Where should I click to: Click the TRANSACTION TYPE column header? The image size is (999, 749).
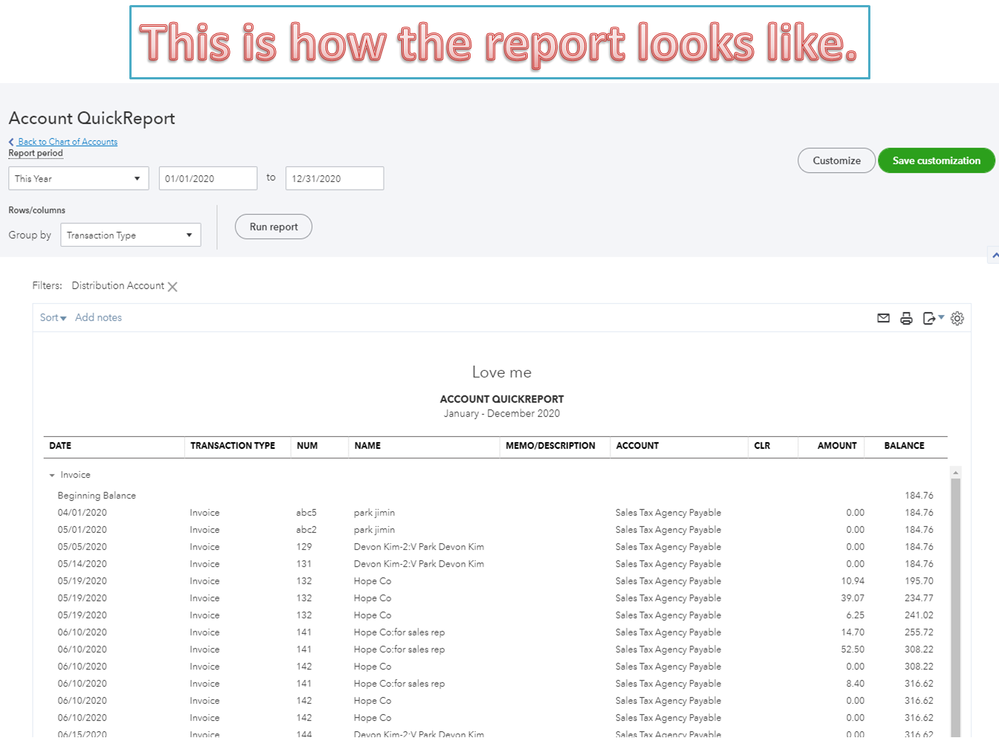[233, 446]
